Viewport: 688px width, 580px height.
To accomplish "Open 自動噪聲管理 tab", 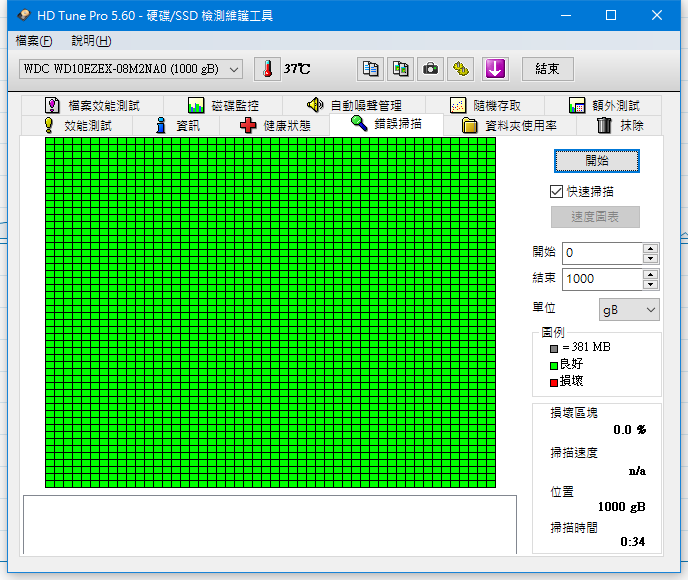I will pyautogui.click(x=354, y=105).
